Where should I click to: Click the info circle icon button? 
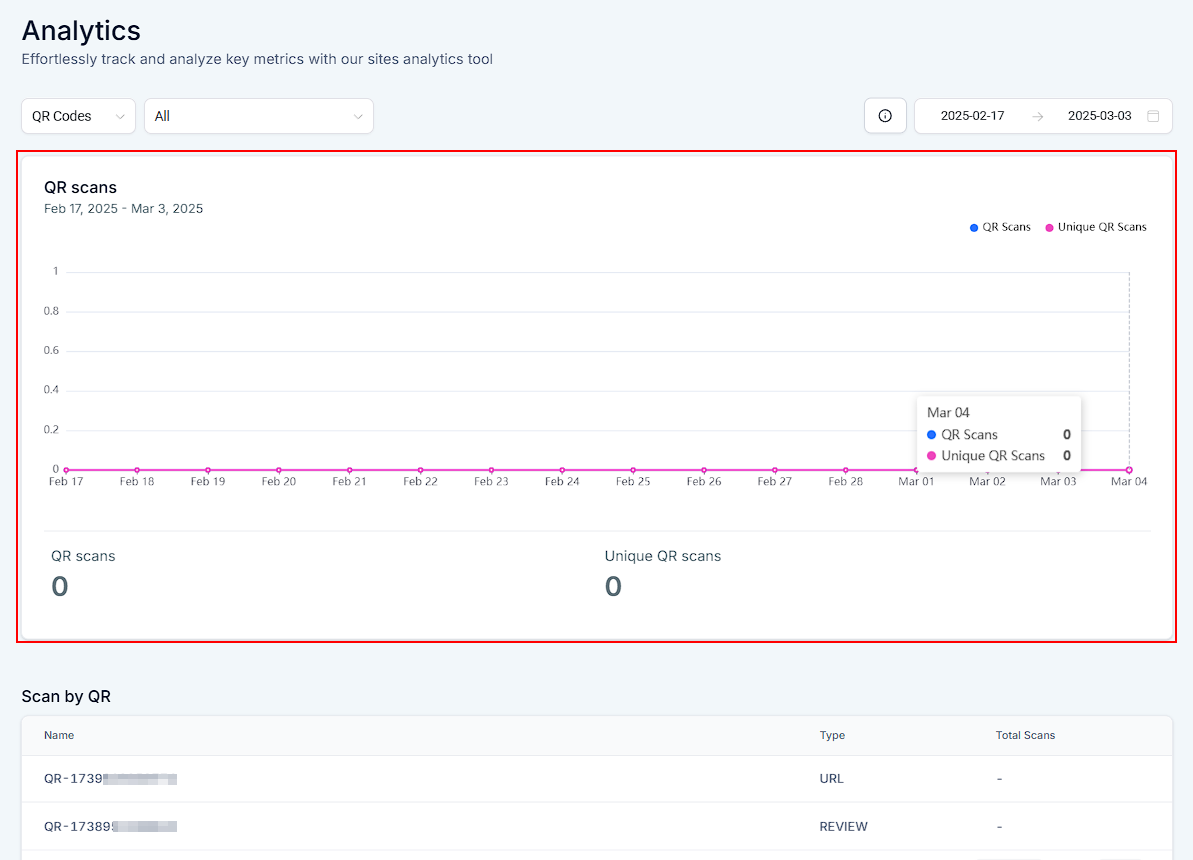885,116
